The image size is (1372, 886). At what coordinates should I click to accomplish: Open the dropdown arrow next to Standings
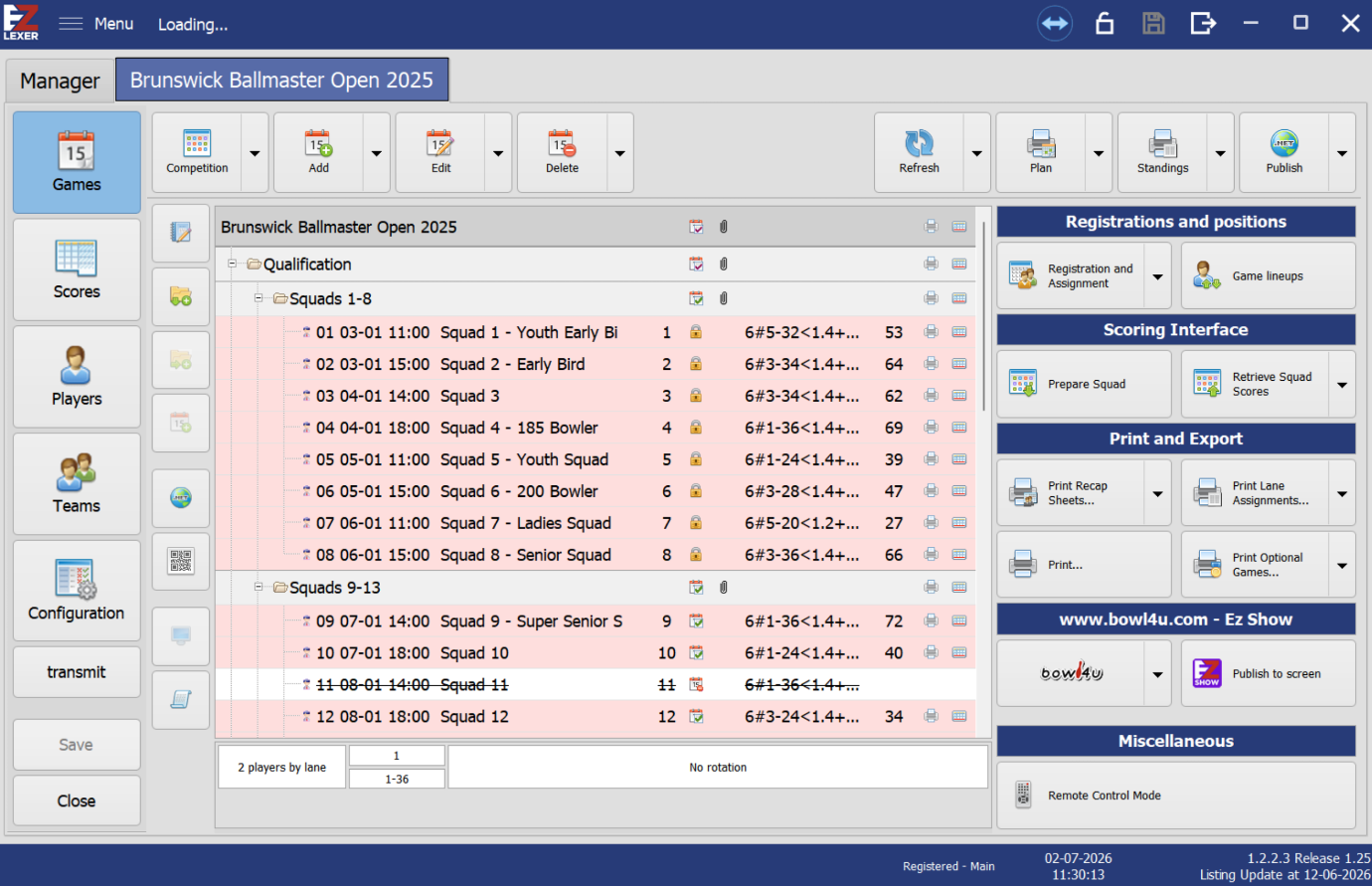click(x=1220, y=153)
